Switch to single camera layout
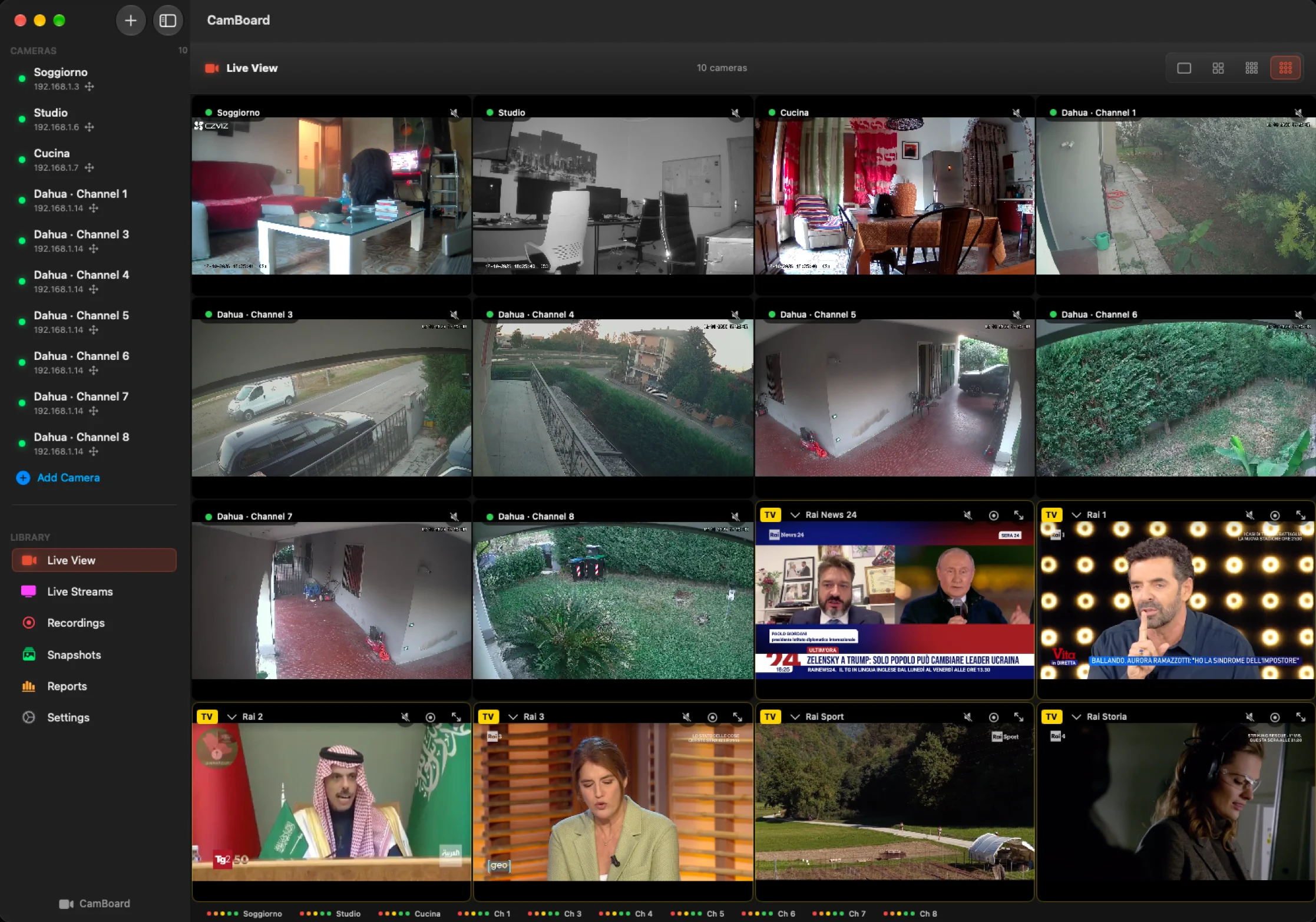1316x922 pixels. (x=1184, y=68)
